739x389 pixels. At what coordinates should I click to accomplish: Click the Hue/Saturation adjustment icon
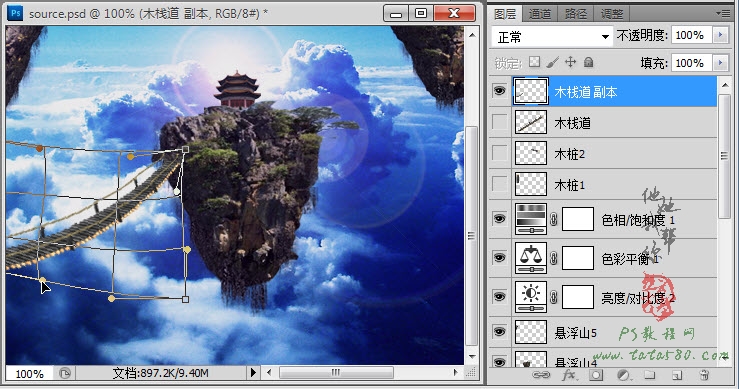pos(531,219)
